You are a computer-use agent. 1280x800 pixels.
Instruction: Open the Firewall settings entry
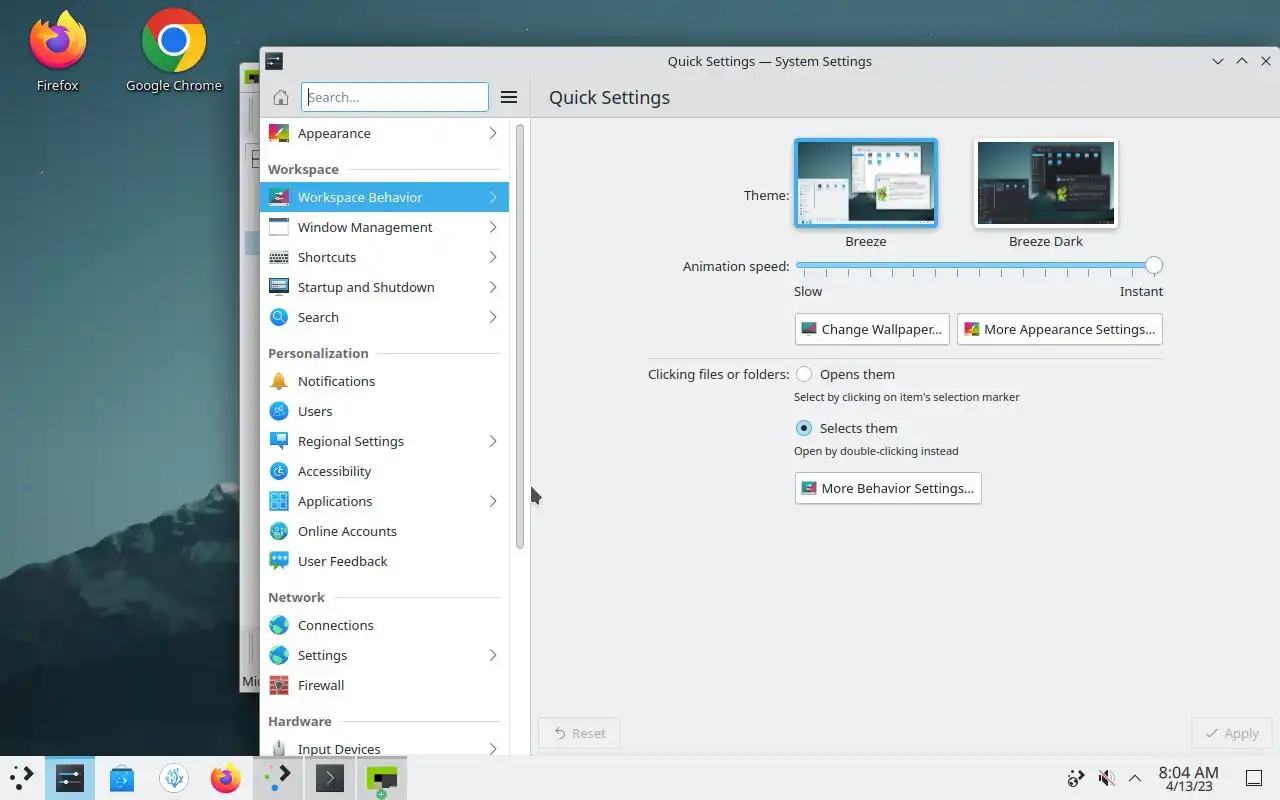pyautogui.click(x=384, y=685)
